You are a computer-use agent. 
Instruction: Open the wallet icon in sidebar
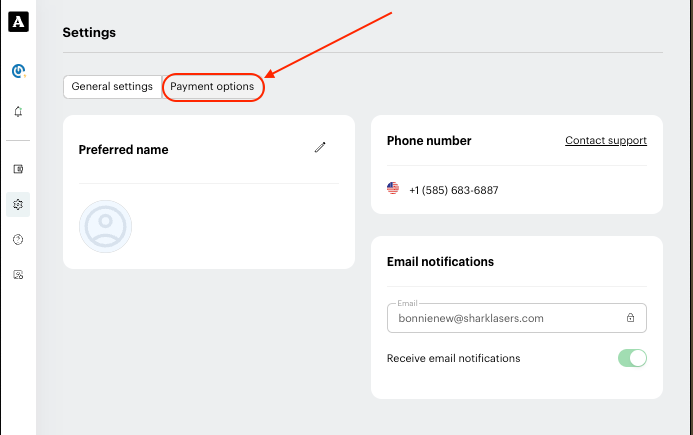point(18,169)
